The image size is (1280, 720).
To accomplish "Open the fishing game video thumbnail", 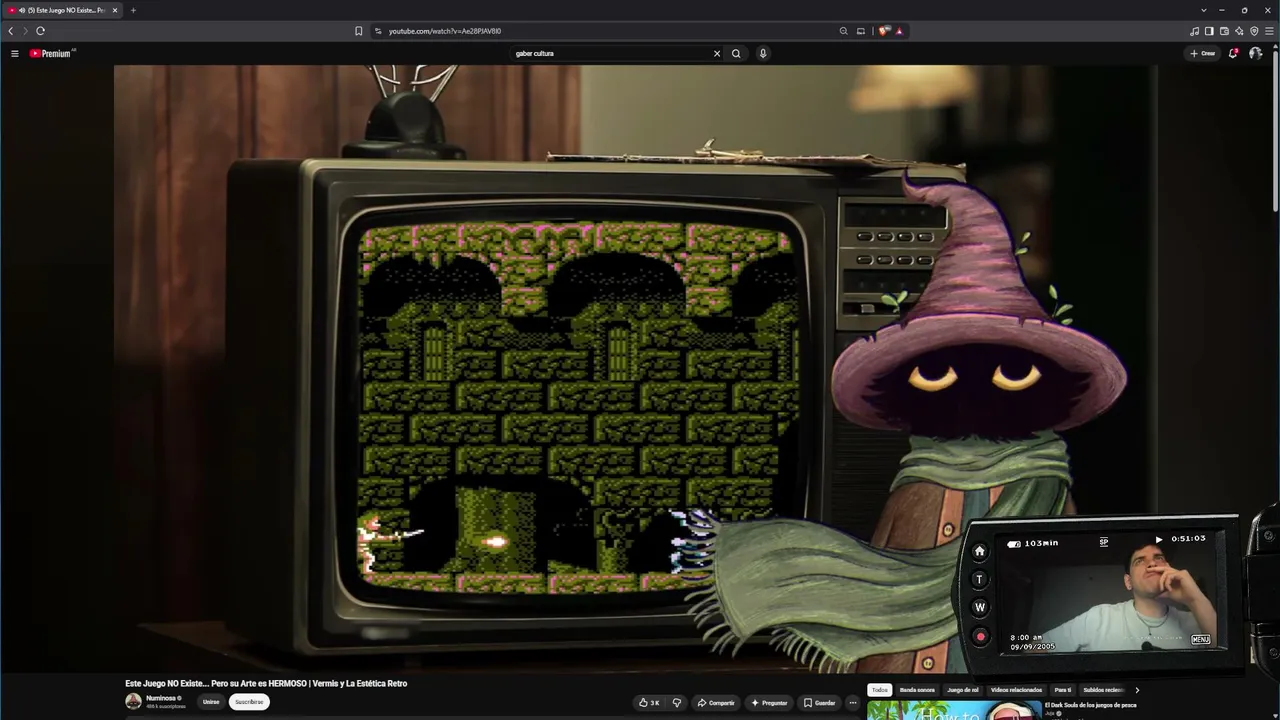I will point(954,710).
